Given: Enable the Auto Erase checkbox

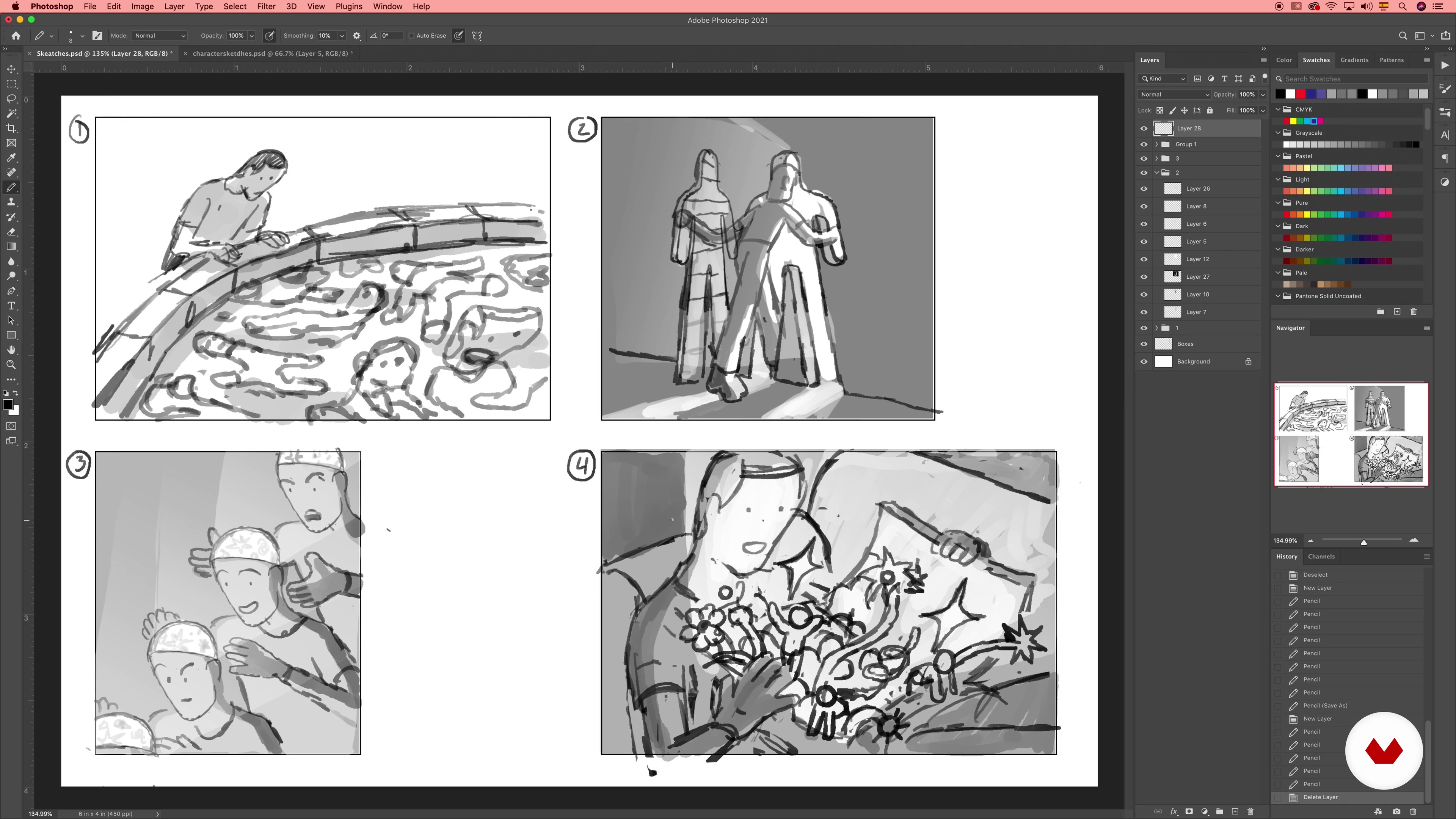Looking at the screenshot, I should point(411,36).
